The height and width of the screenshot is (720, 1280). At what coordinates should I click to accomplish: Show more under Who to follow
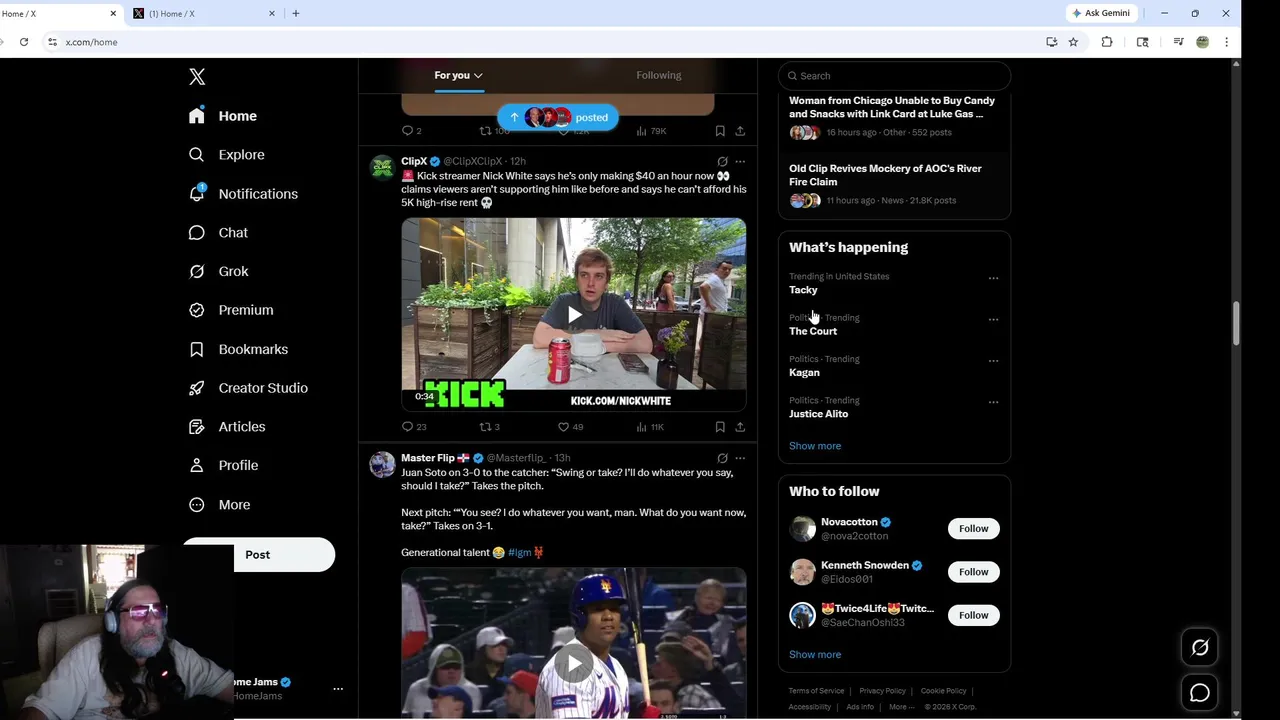tap(815, 655)
